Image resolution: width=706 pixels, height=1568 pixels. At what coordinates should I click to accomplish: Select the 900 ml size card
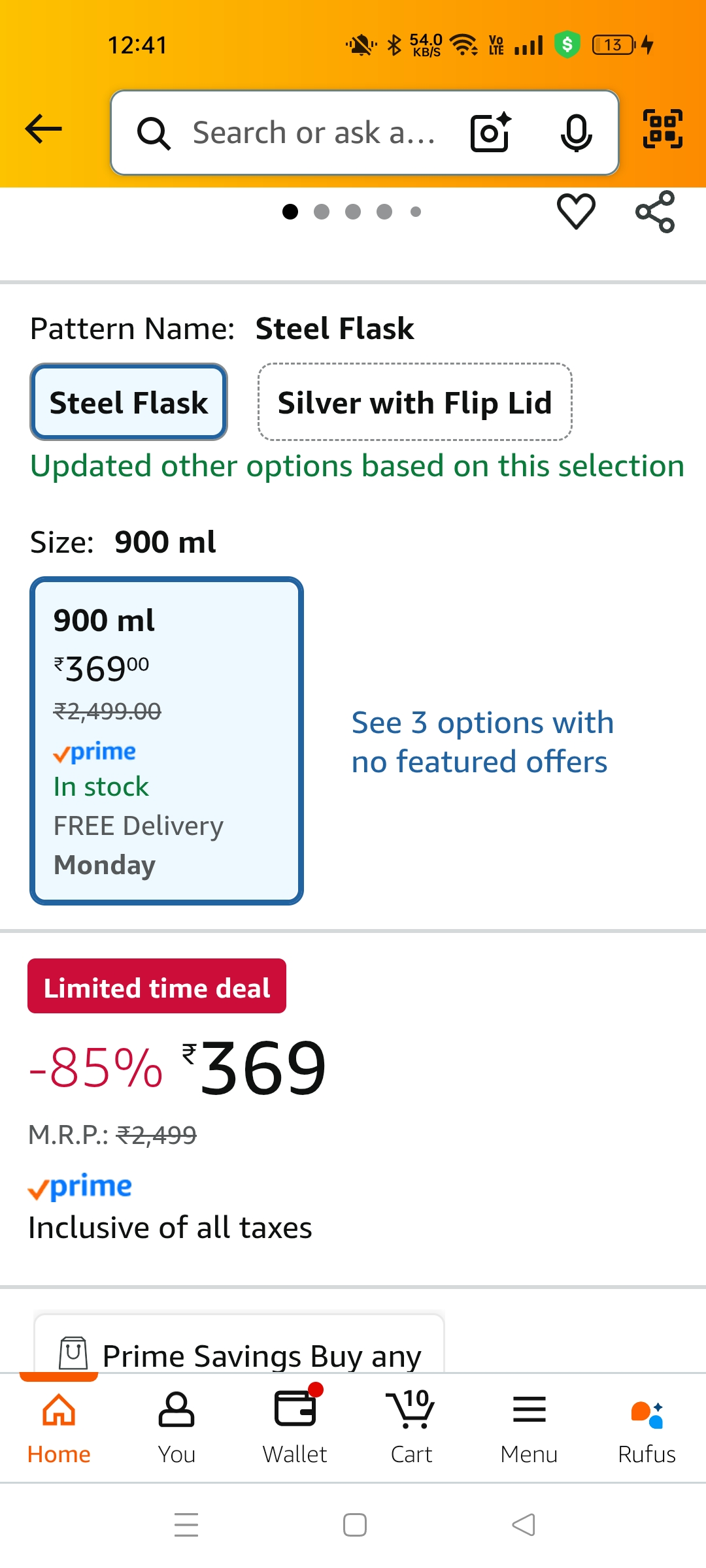point(167,741)
